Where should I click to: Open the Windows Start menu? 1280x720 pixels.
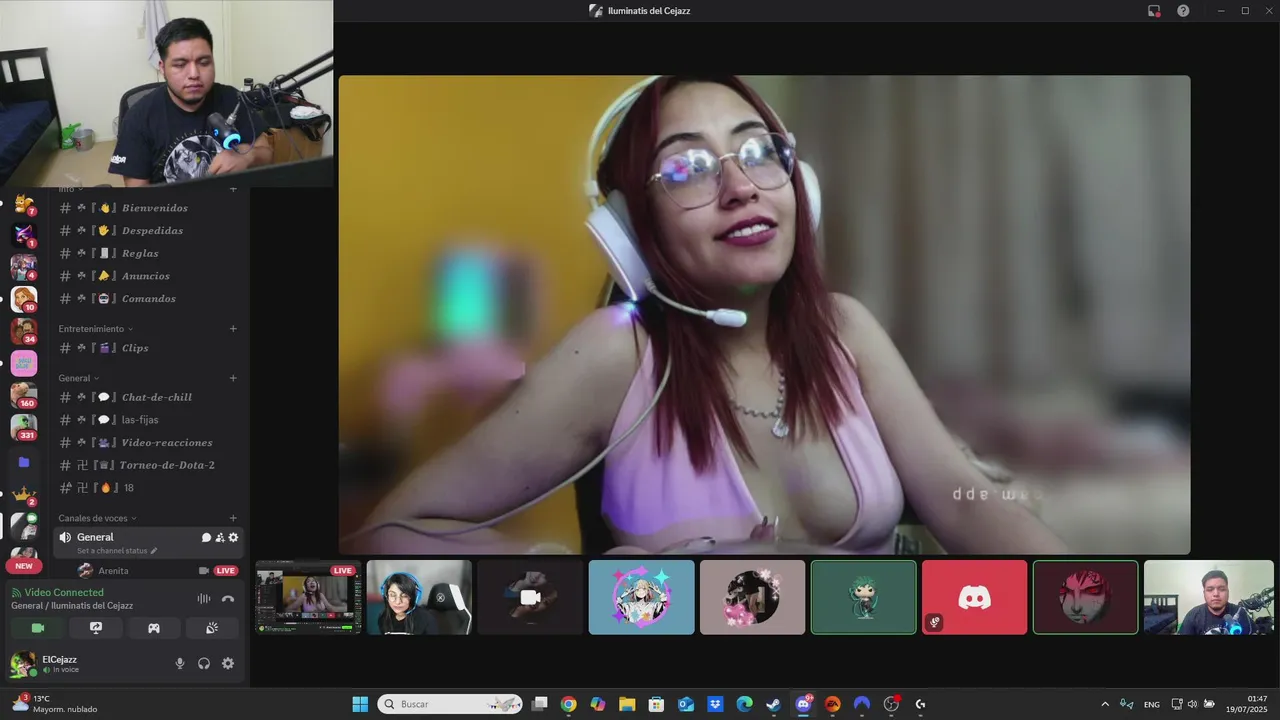coord(360,704)
